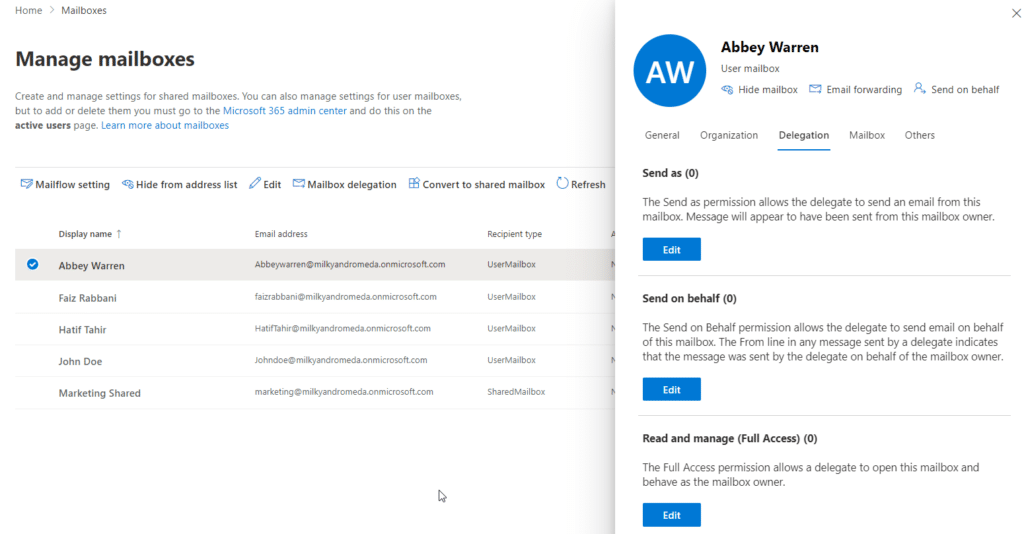Viewport: 1024px width, 534px height.
Task: Edit the Send as permission
Action: point(671,249)
